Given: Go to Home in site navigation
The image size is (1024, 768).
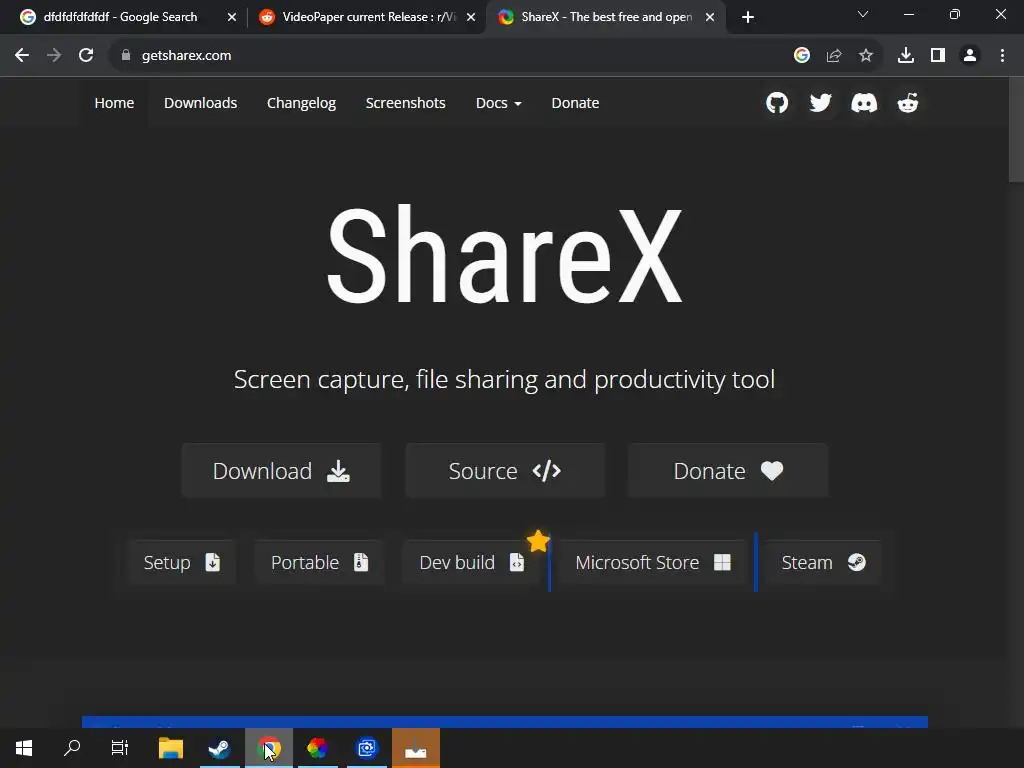Looking at the screenshot, I should pos(114,103).
